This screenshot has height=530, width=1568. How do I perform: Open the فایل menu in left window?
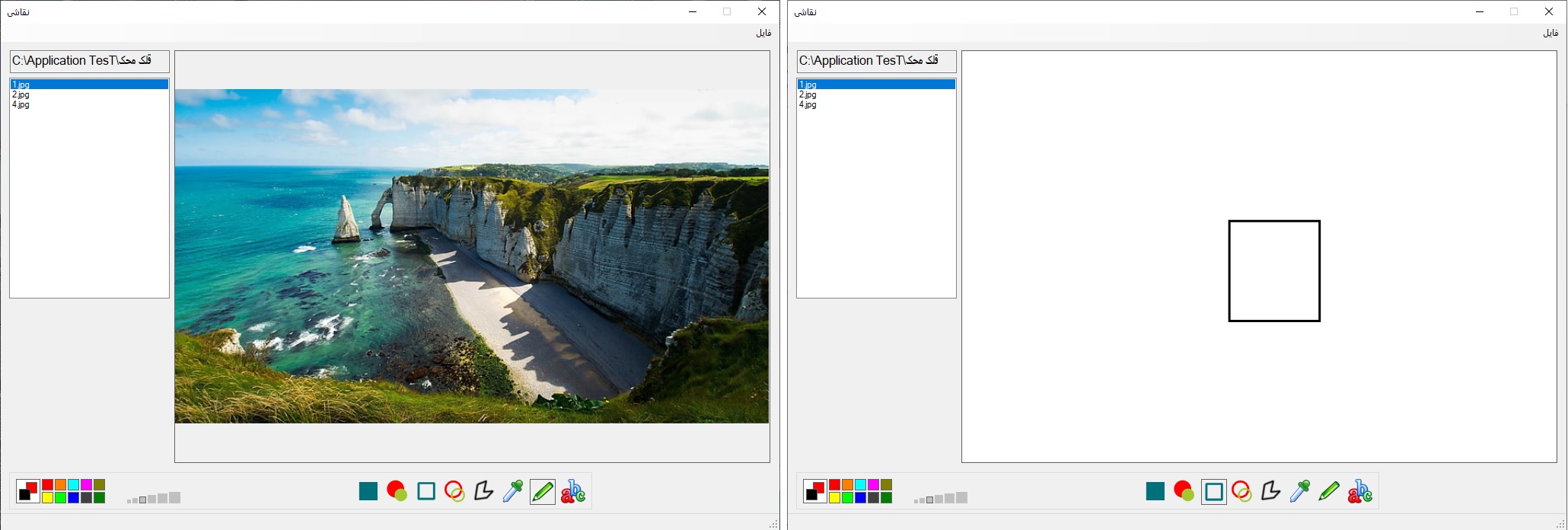(763, 33)
